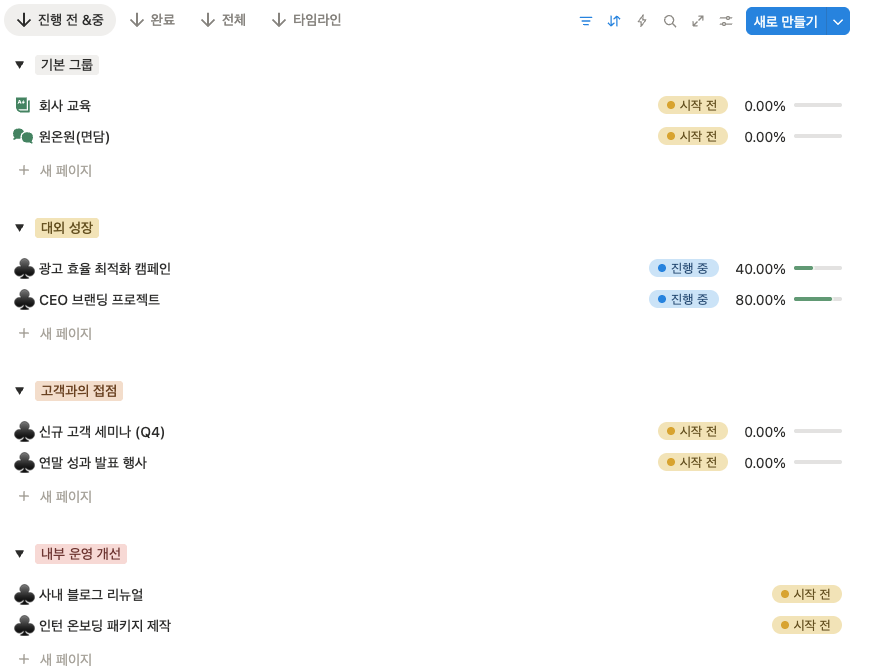Switch to the 완료 view tab
The image size is (869, 672).
pos(152,18)
